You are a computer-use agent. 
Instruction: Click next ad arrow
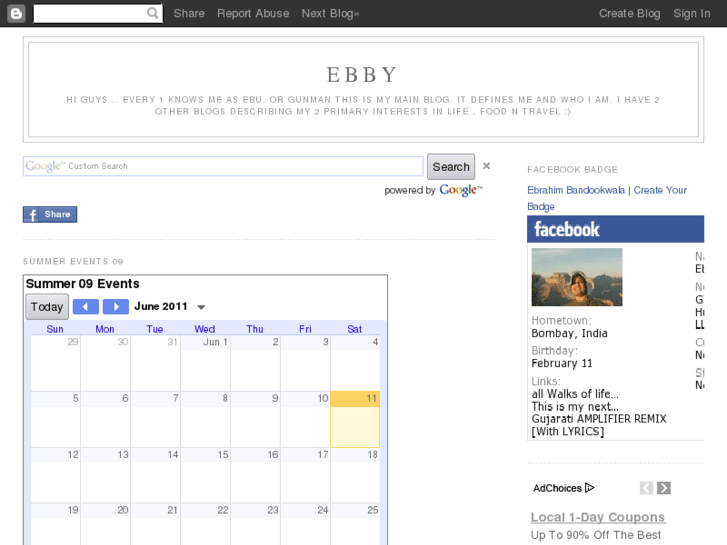[664, 488]
